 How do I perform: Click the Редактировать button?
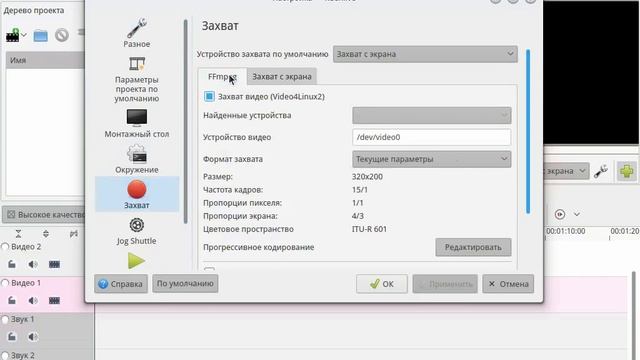tap(473, 247)
